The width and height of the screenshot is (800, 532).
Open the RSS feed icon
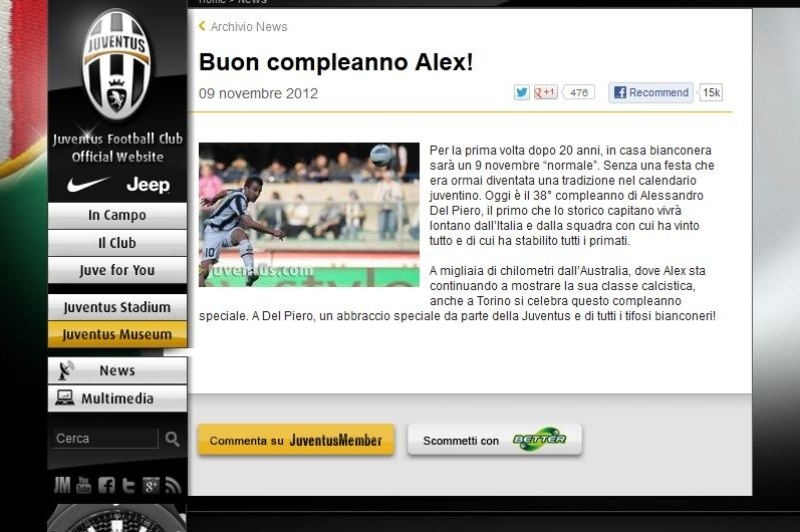pos(173,486)
